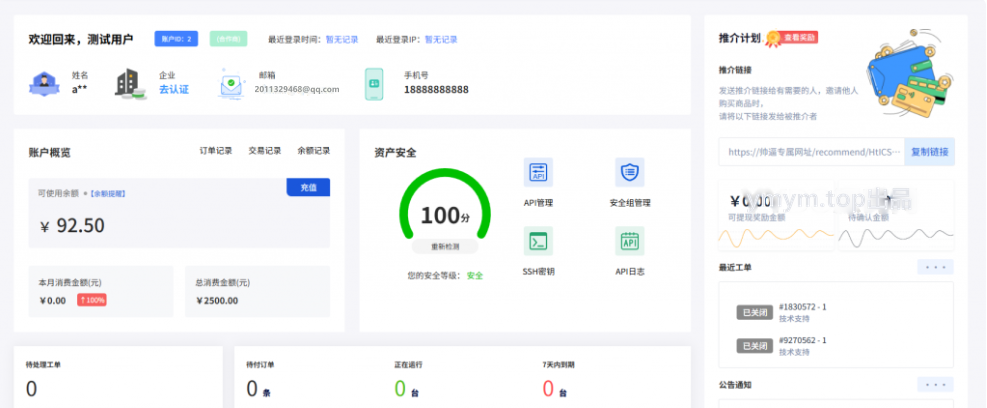Image resolution: width=987 pixels, height=408 pixels.
Task: Click the 账户ID: 2 badge
Action: [176, 39]
